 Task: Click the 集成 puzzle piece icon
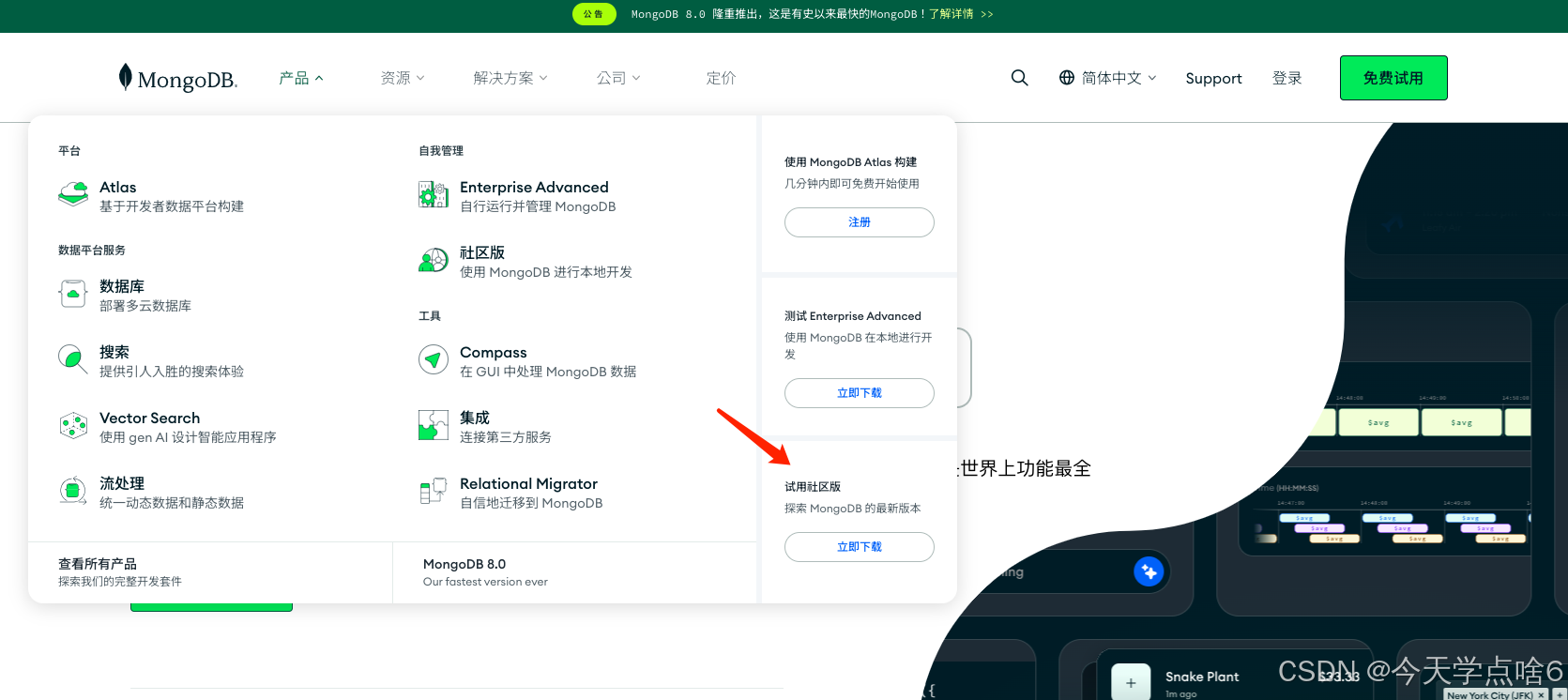click(x=434, y=425)
